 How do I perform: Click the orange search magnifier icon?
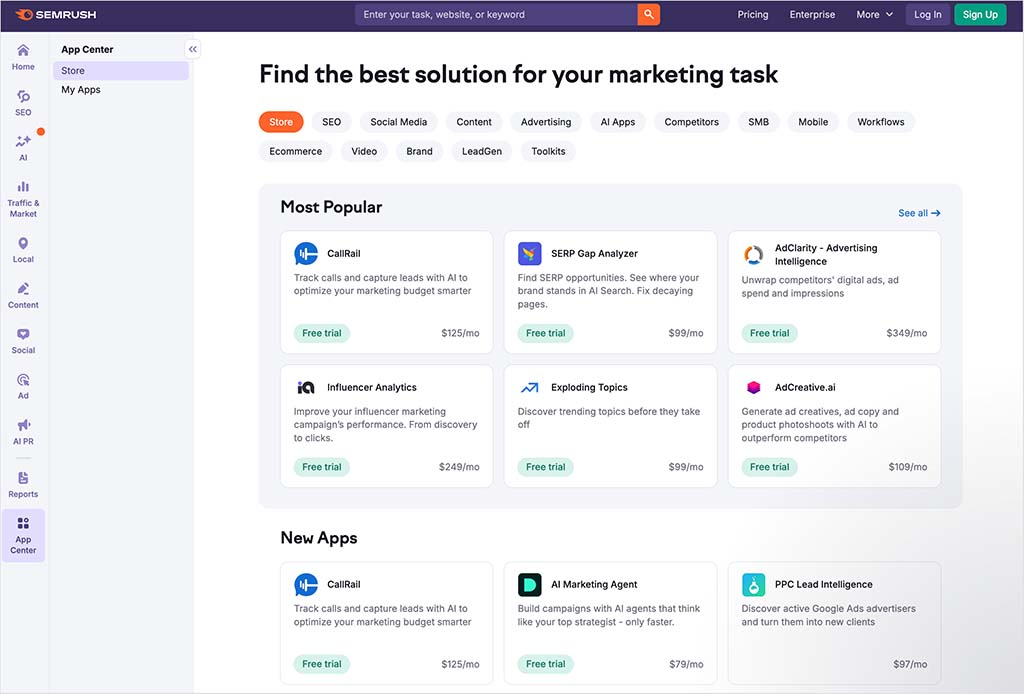click(x=648, y=14)
